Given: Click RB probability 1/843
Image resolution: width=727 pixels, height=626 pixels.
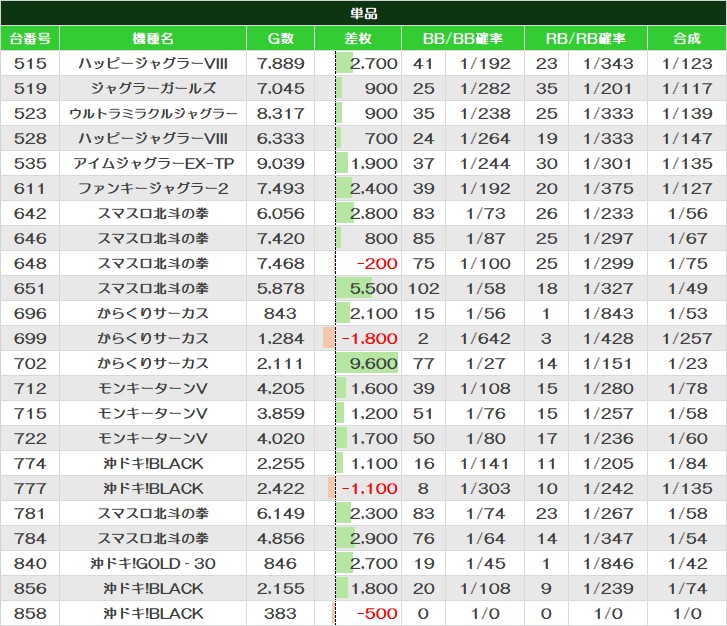Looking at the screenshot, I should (x=608, y=314).
